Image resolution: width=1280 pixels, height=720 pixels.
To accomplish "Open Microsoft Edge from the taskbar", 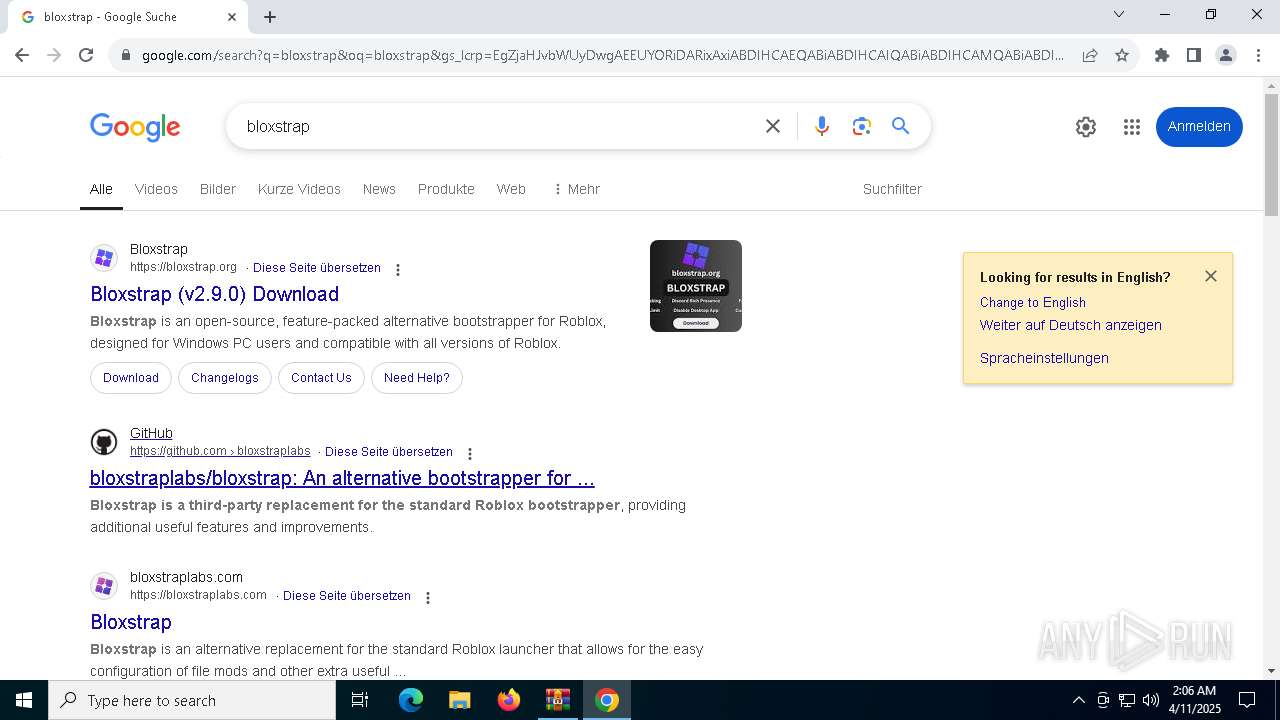I will [411, 700].
